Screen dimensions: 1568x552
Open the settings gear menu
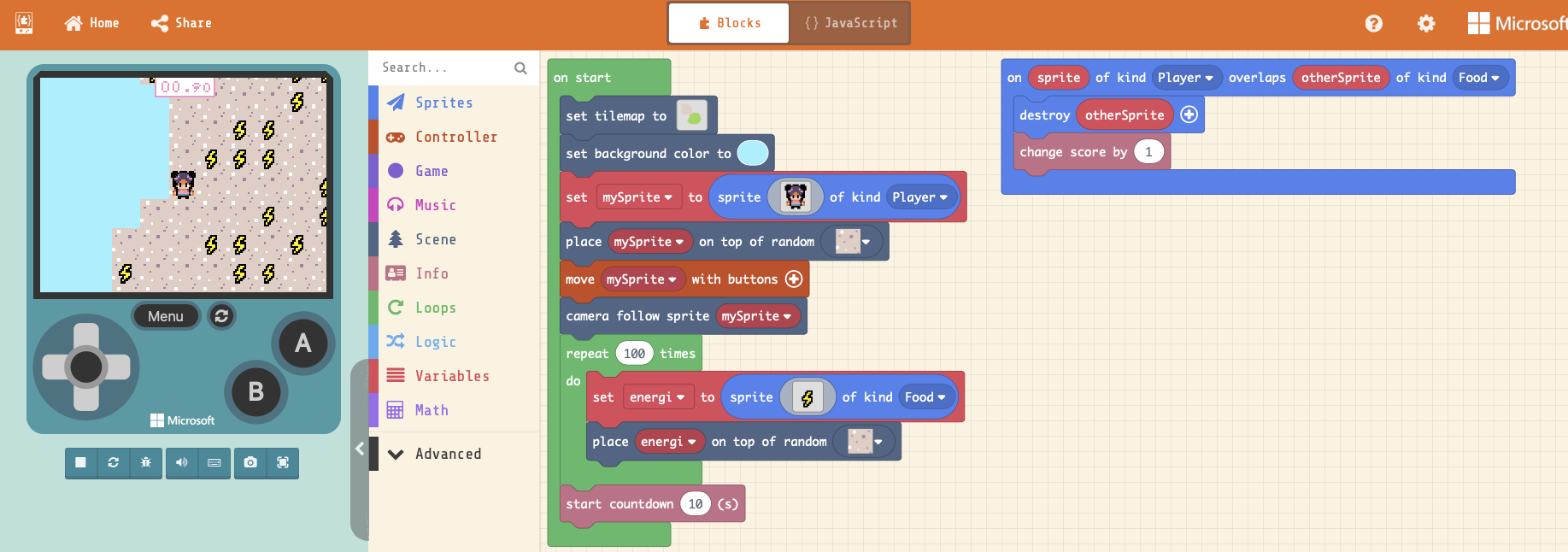(x=1426, y=24)
